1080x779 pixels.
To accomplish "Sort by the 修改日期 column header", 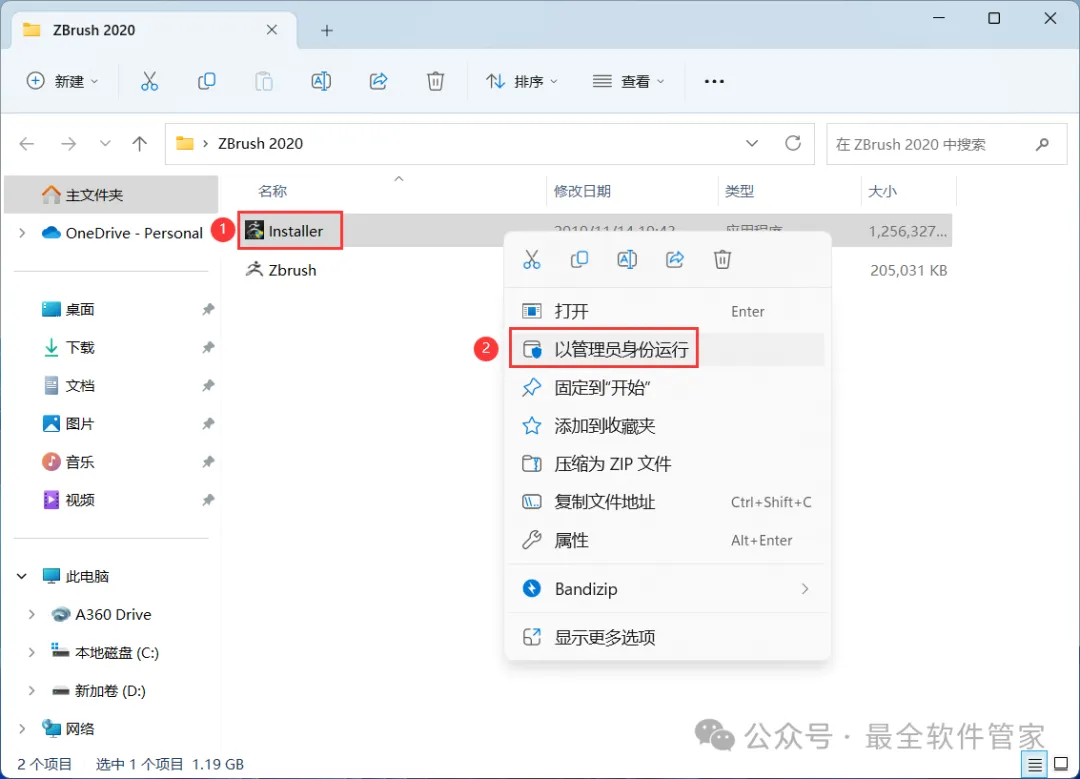I will point(582,191).
